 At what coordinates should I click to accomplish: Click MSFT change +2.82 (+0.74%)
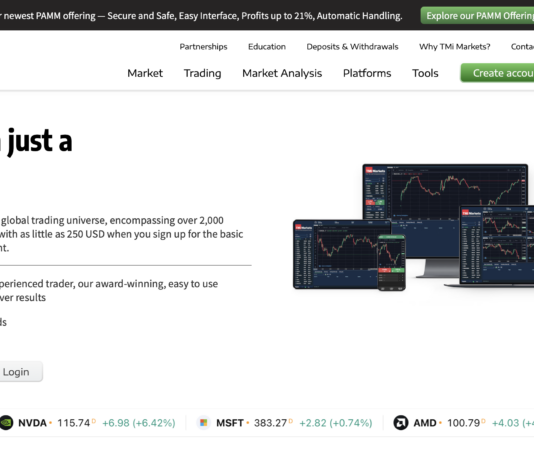pyautogui.click(x=336, y=423)
